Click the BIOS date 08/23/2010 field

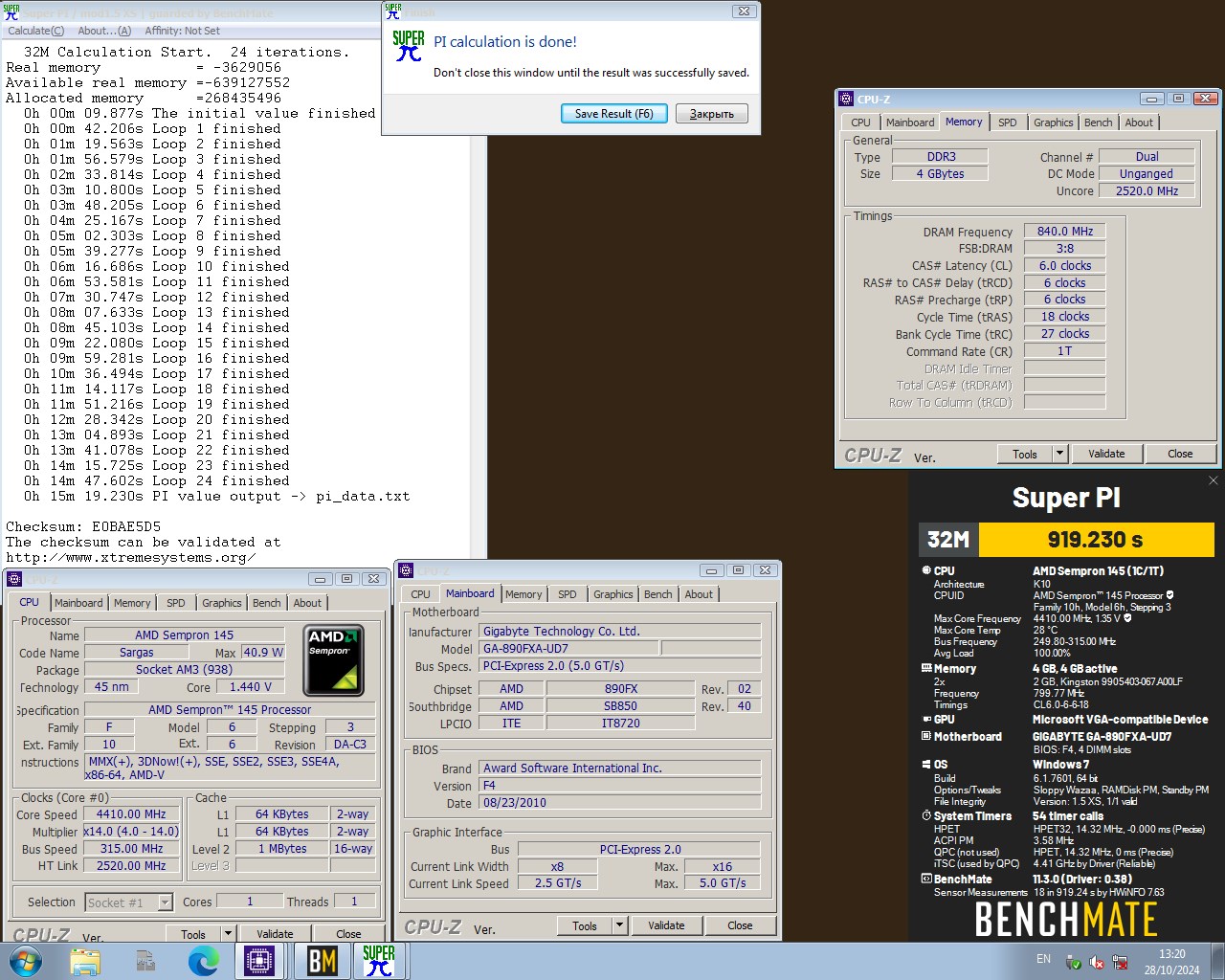pos(620,803)
